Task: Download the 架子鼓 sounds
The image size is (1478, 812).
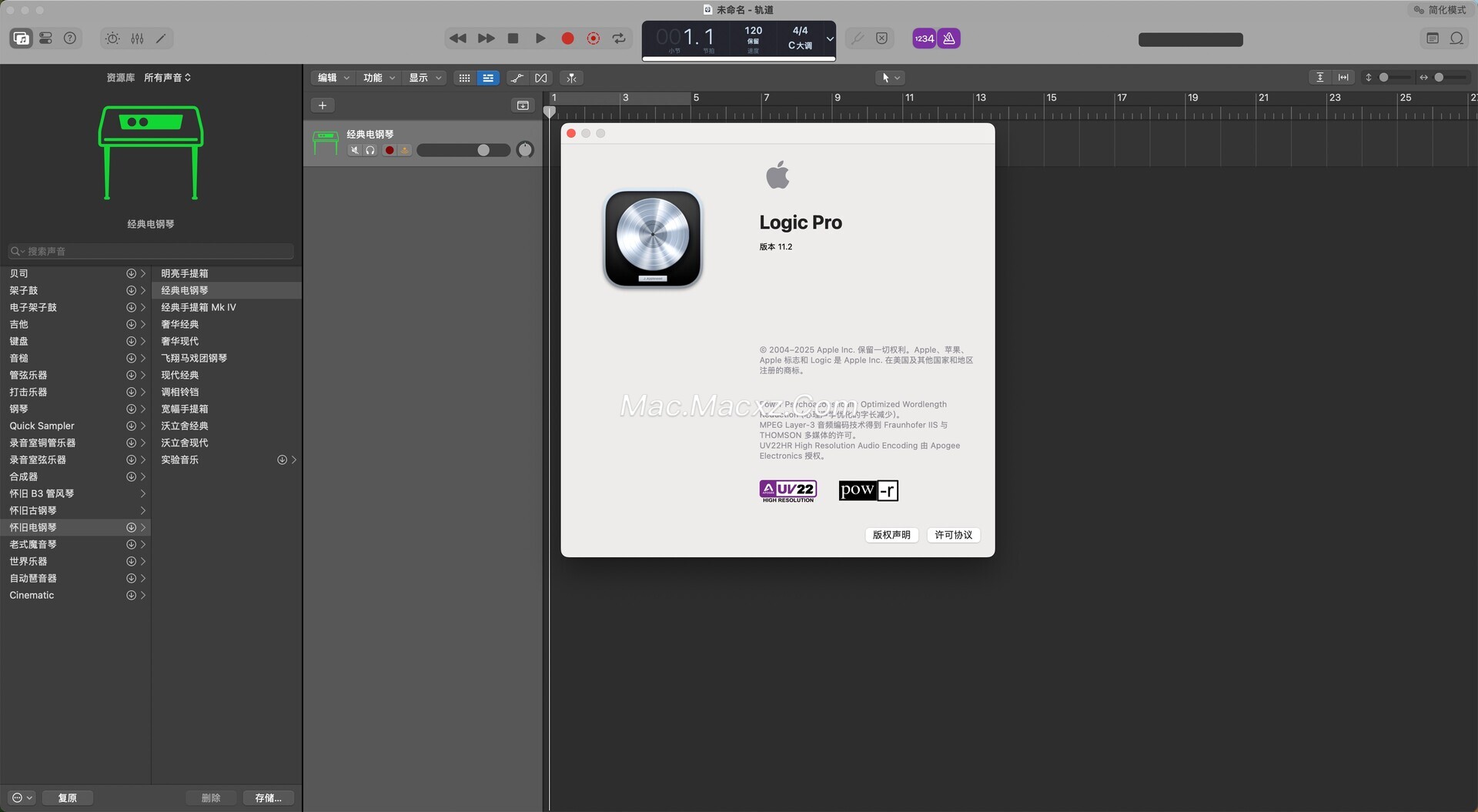Action: [x=131, y=290]
